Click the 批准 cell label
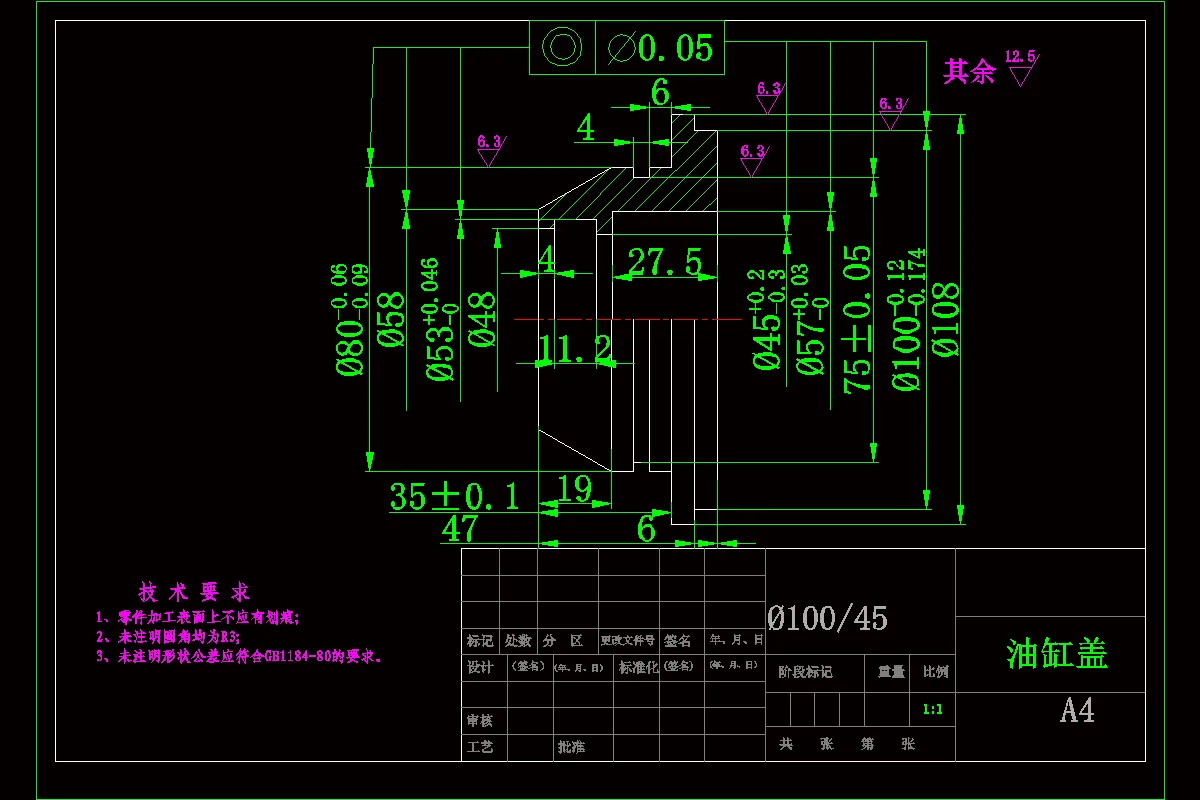Viewport: 1200px width, 800px height. (571, 747)
